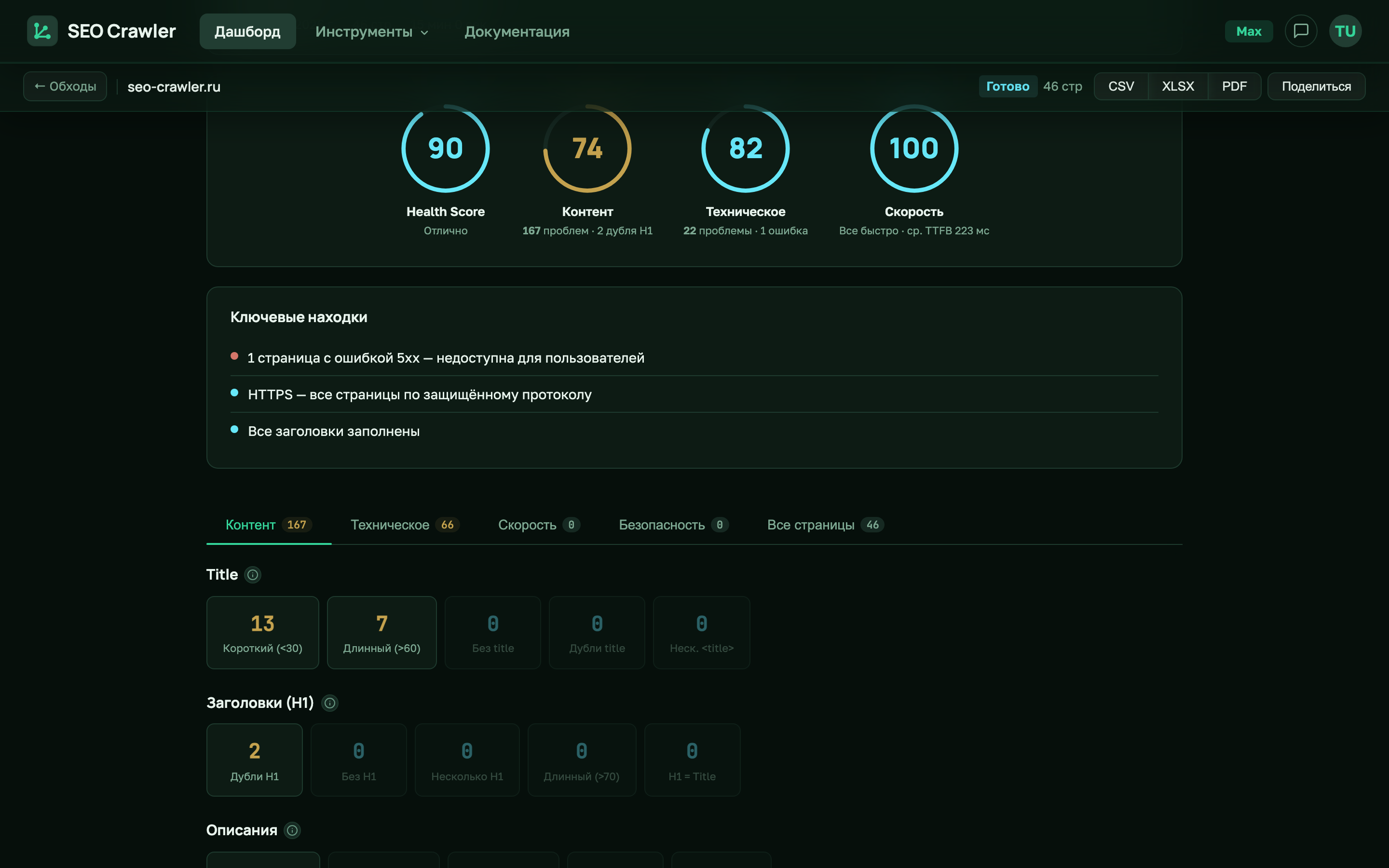Export the report as PDF
Screen dimensions: 1389x868
(x=1234, y=86)
